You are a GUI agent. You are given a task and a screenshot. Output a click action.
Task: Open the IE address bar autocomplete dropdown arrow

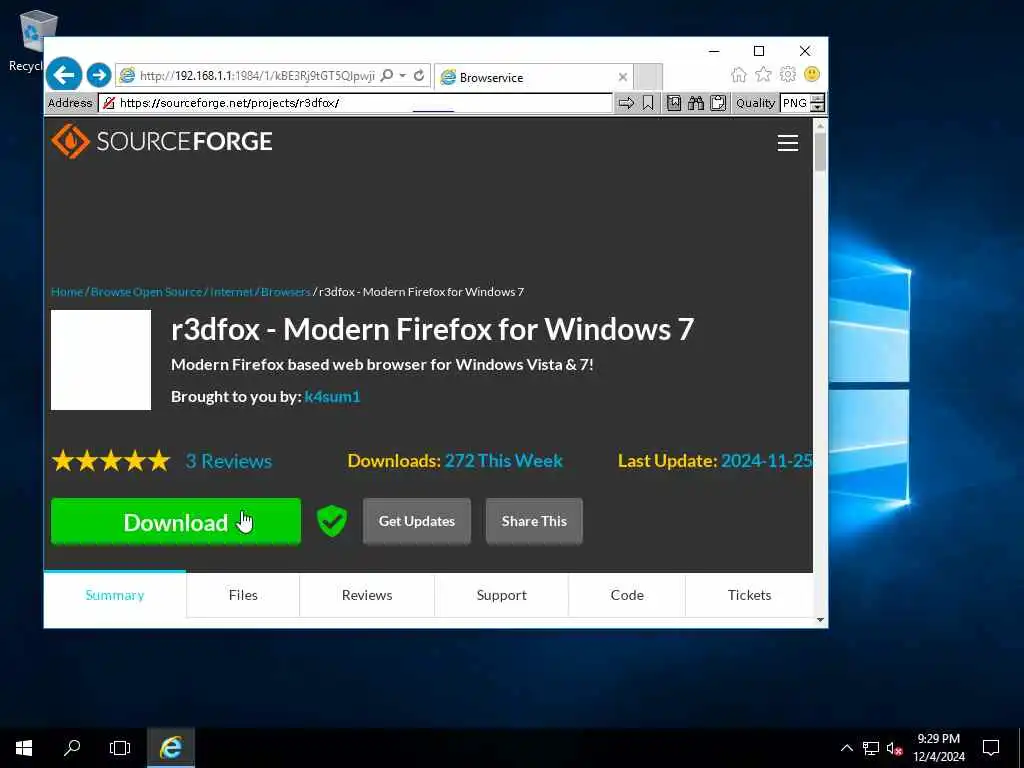tap(403, 76)
